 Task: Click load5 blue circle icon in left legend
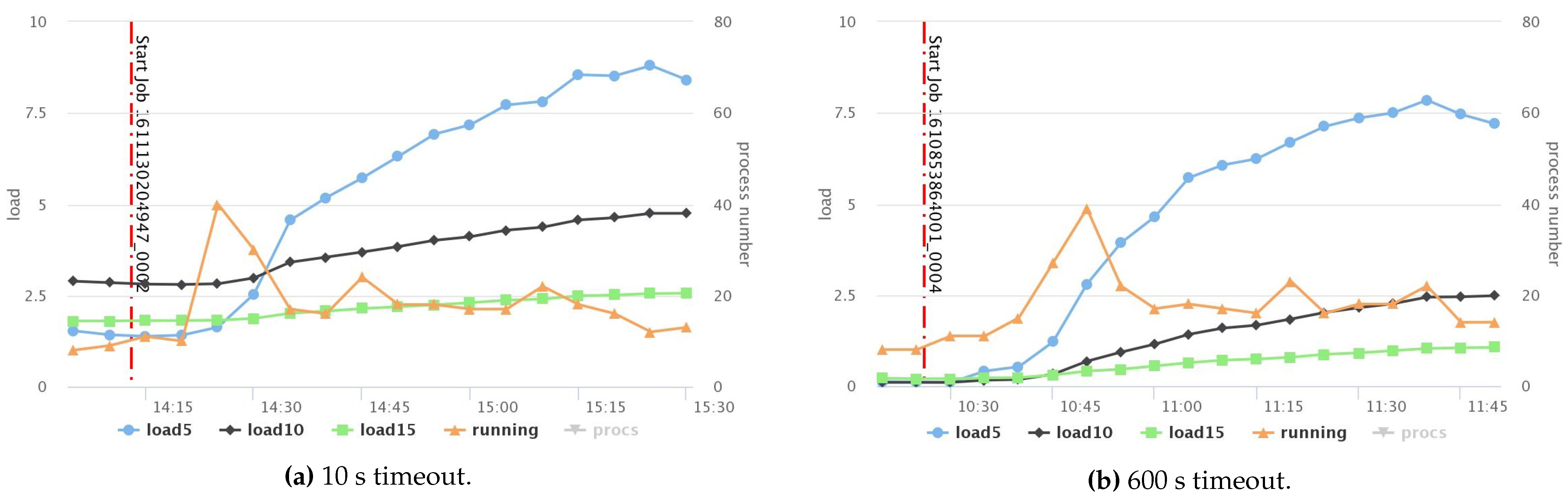(128, 431)
